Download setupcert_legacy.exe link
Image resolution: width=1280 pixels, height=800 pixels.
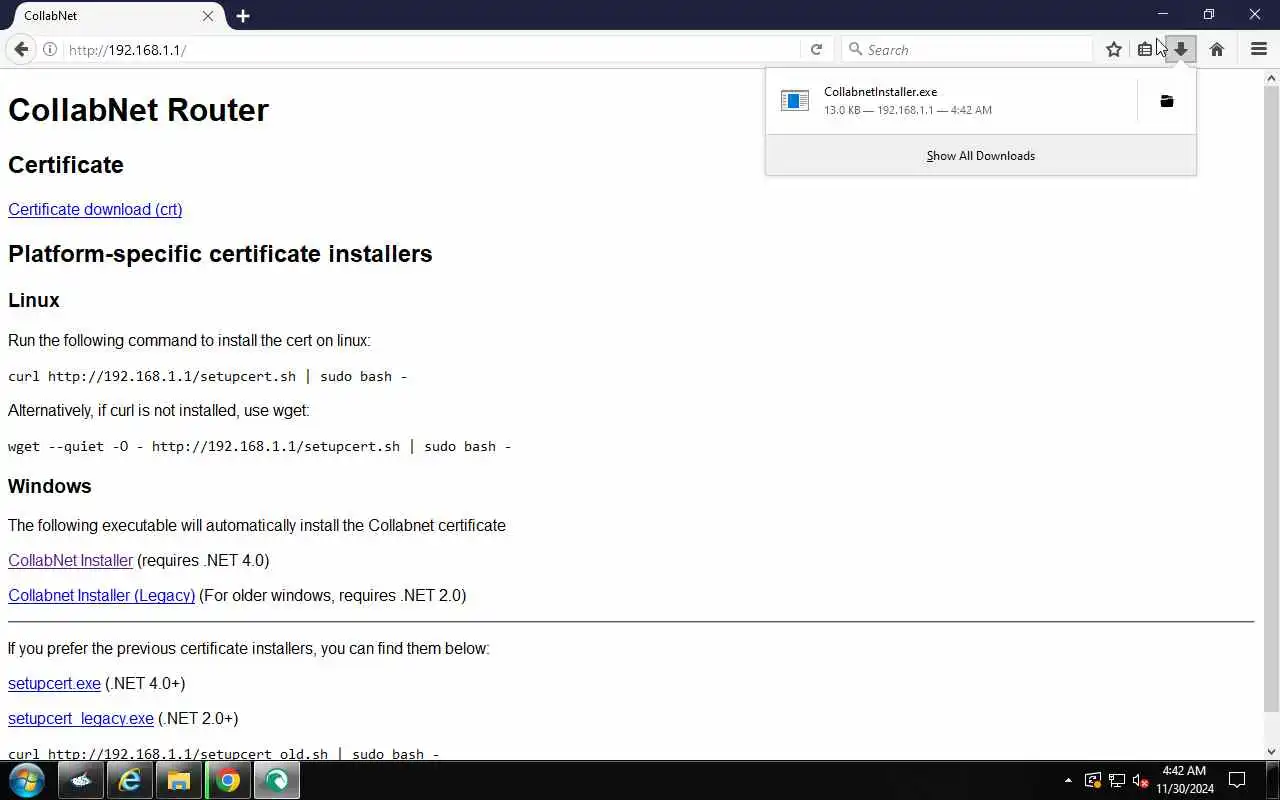(x=81, y=718)
